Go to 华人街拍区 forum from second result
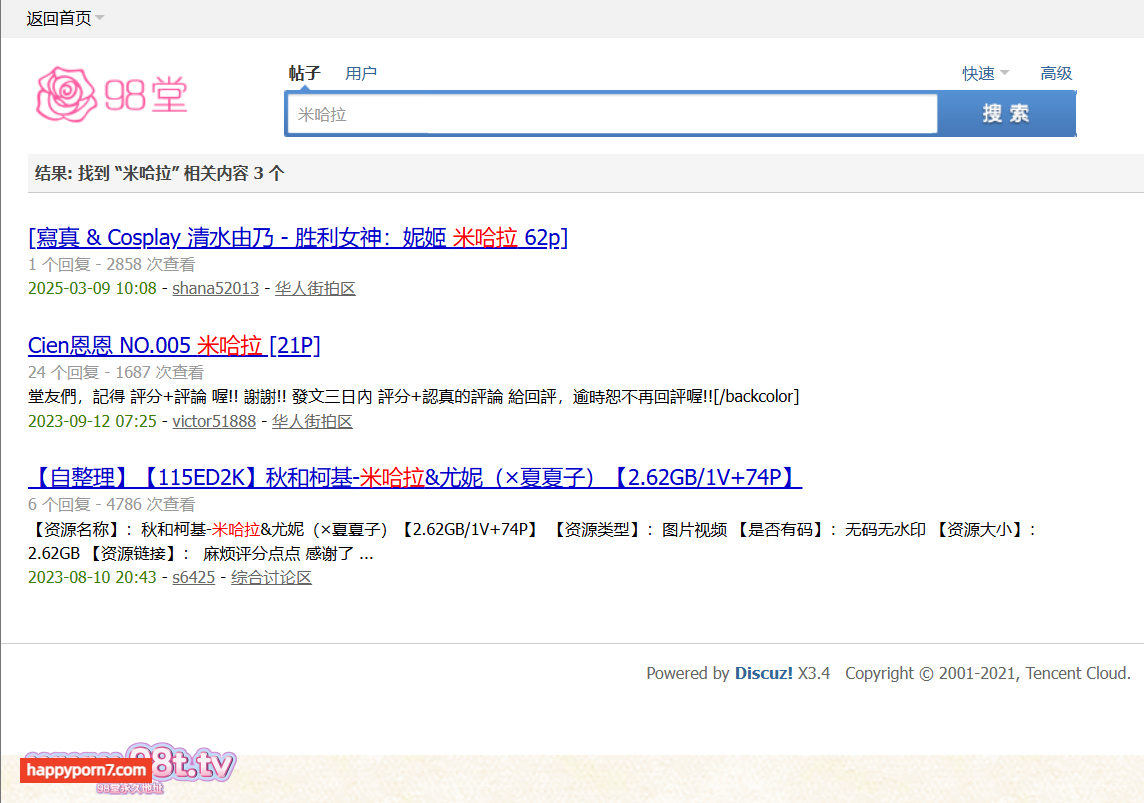The height and width of the screenshot is (803, 1144). [312, 422]
